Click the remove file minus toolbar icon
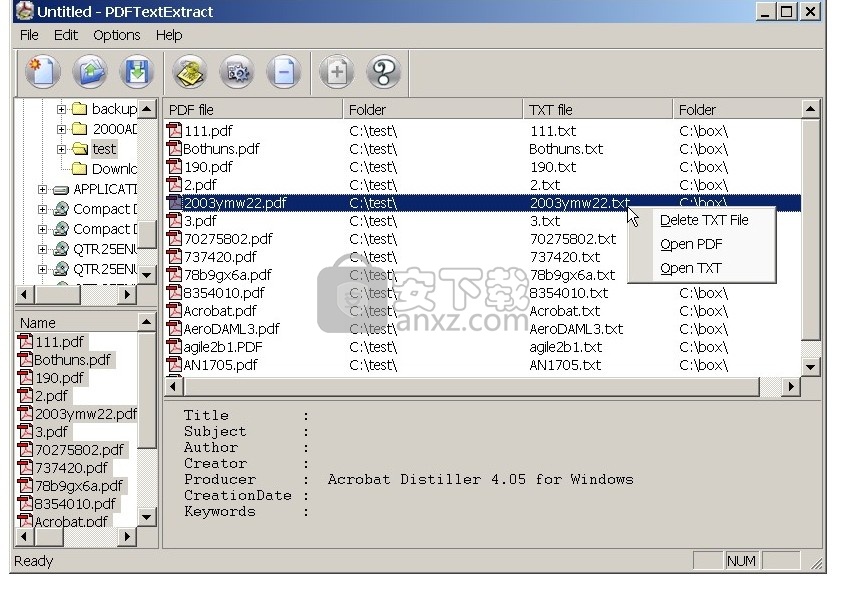 [x=284, y=72]
